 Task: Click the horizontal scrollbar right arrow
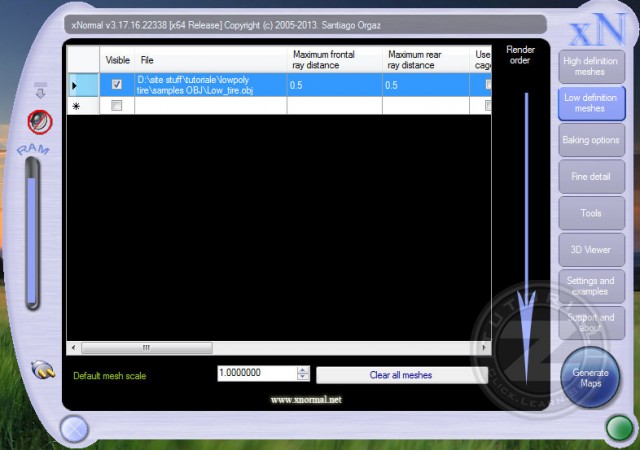(x=485, y=348)
